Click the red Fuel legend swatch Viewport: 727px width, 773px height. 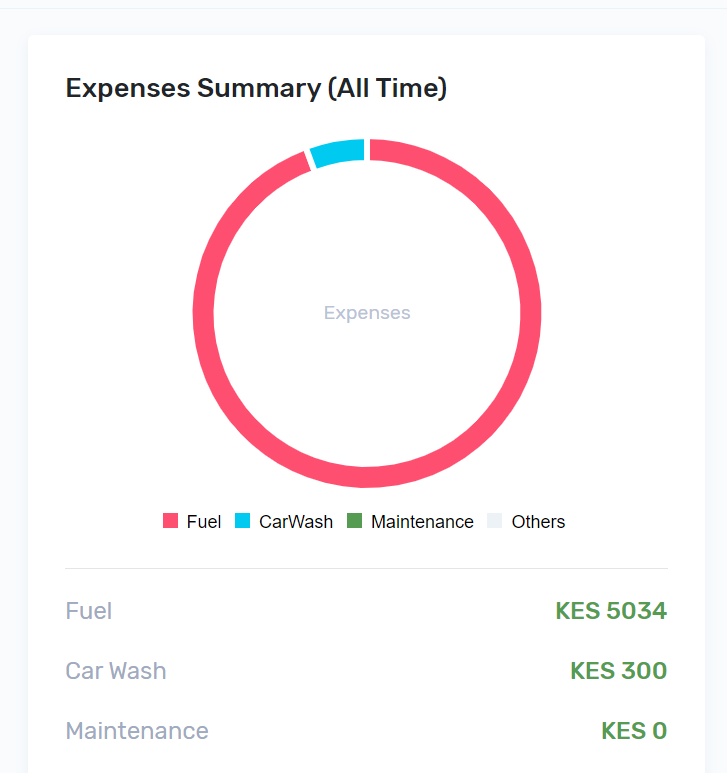click(171, 521)
